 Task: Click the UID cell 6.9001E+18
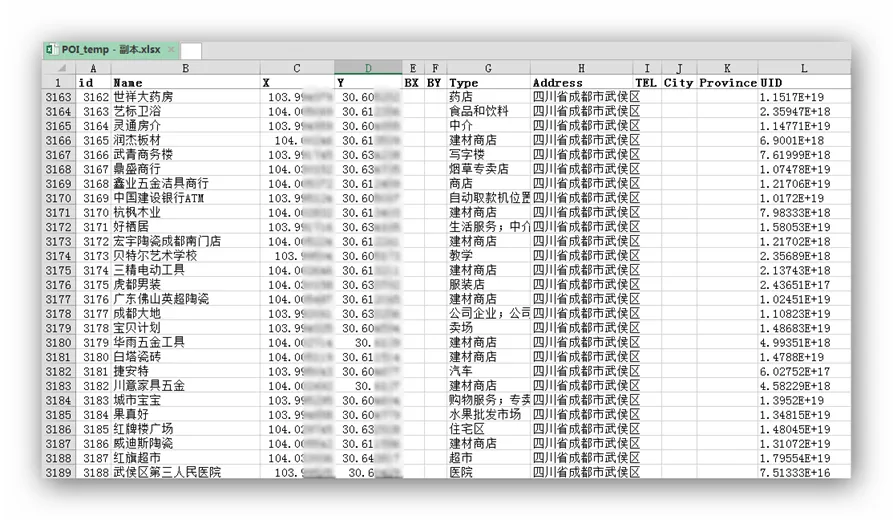804,140
